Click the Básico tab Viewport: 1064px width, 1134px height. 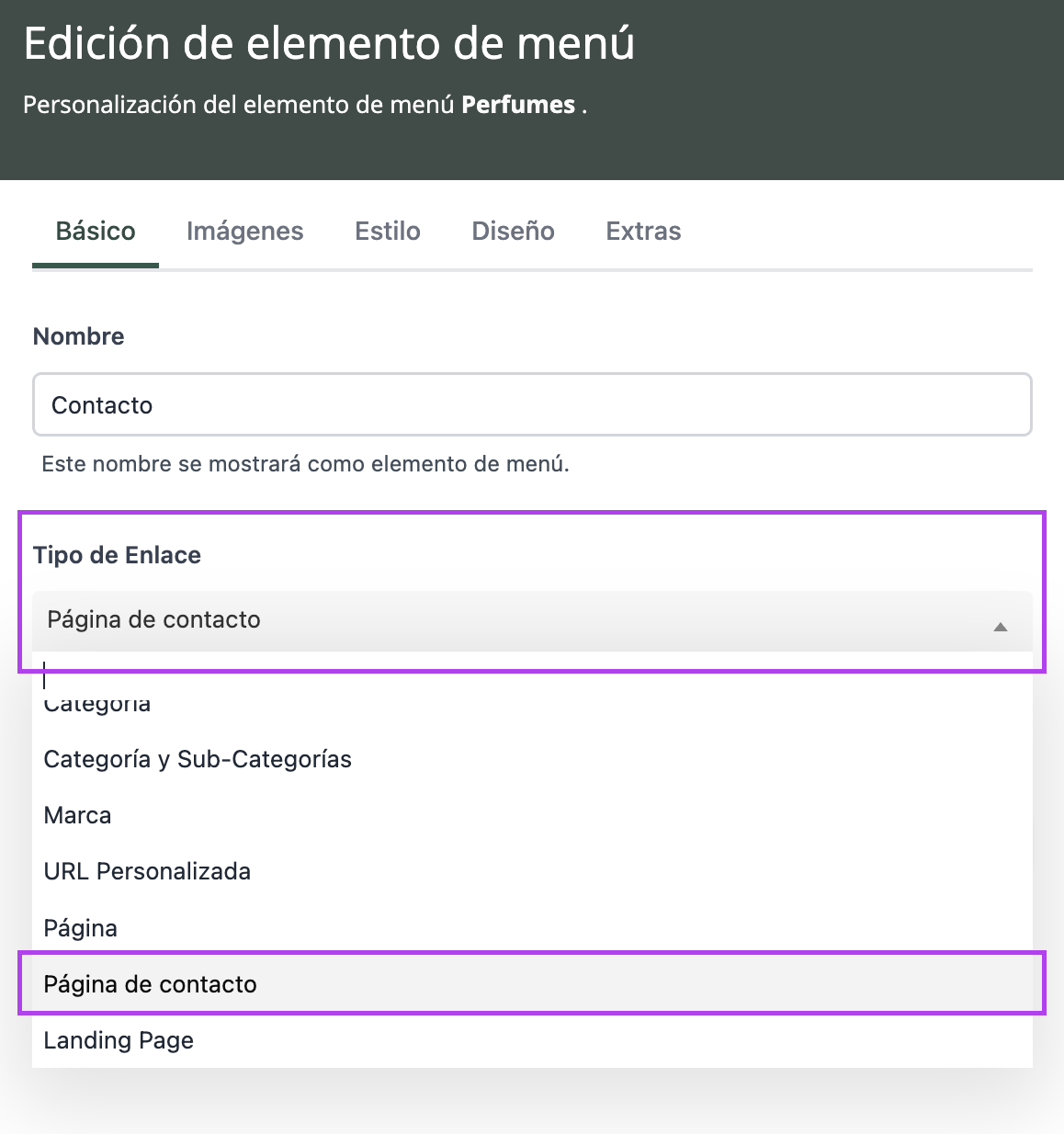pos(96,232)
